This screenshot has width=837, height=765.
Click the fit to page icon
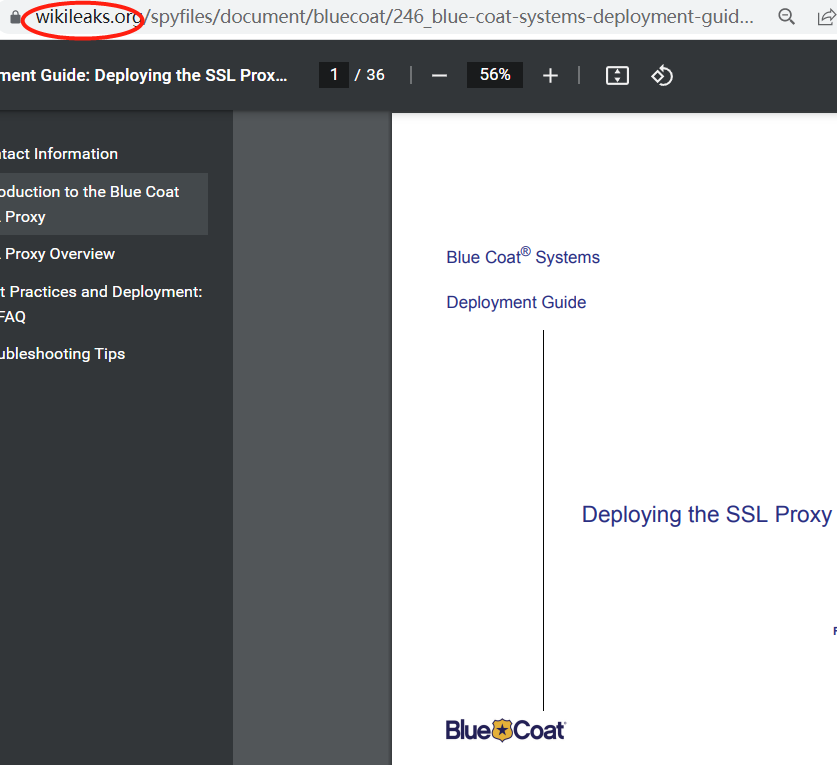coord(617,75)
